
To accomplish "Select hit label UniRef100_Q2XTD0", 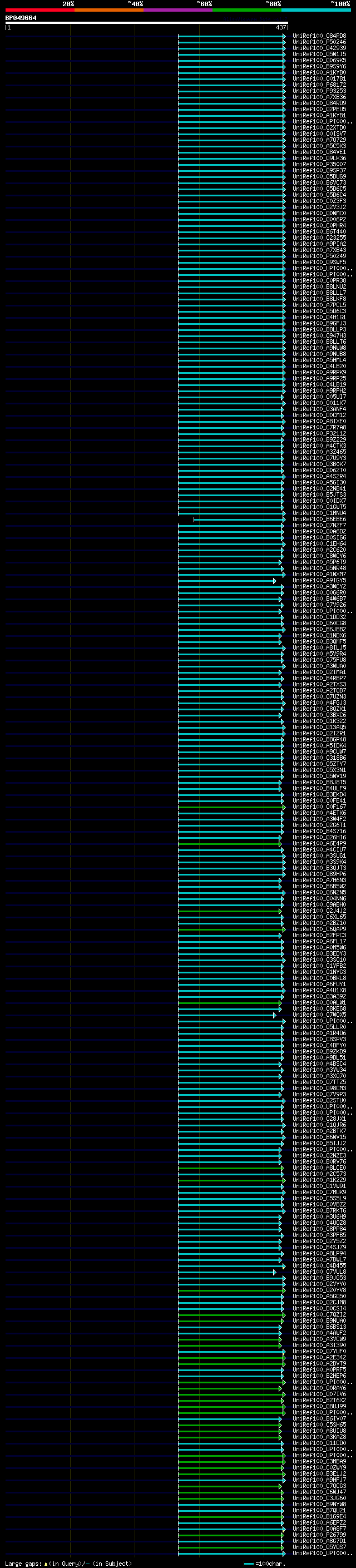I will (x=319, y=128).
